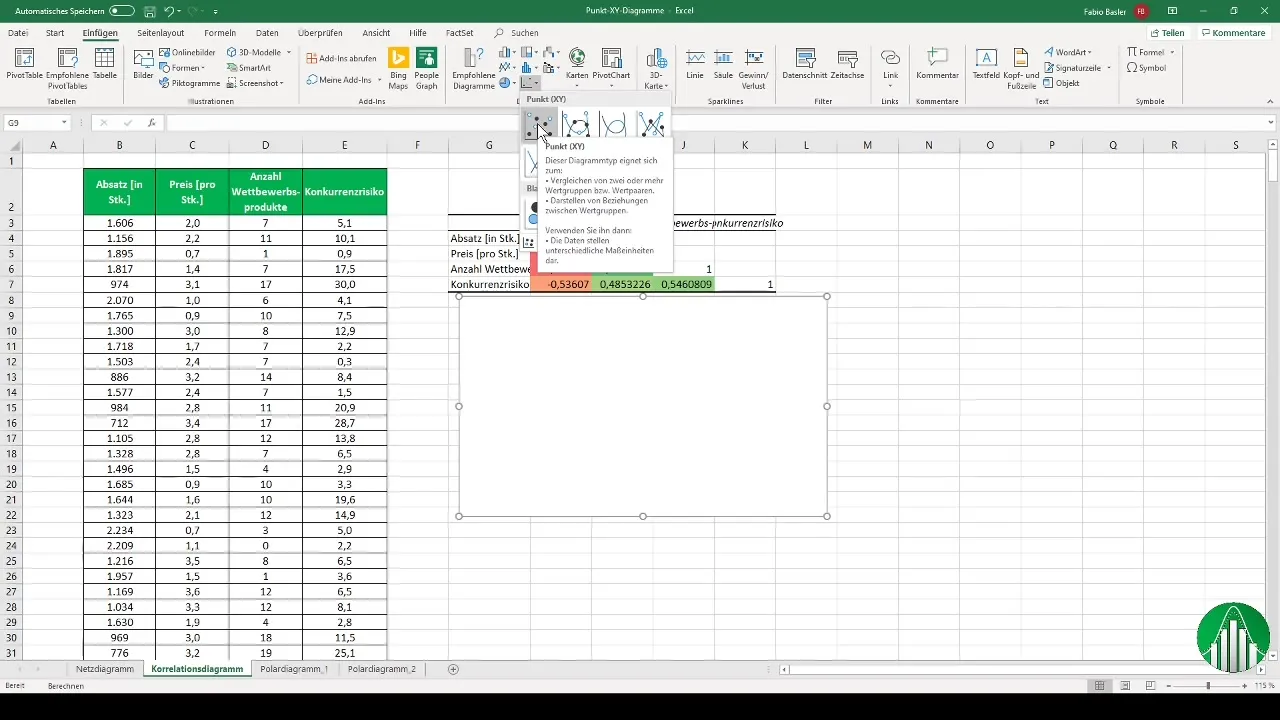This screenshot has width=1280, height=720.
Task: Toggle Automatisches Speichern switch
Action: coord(122,10)
